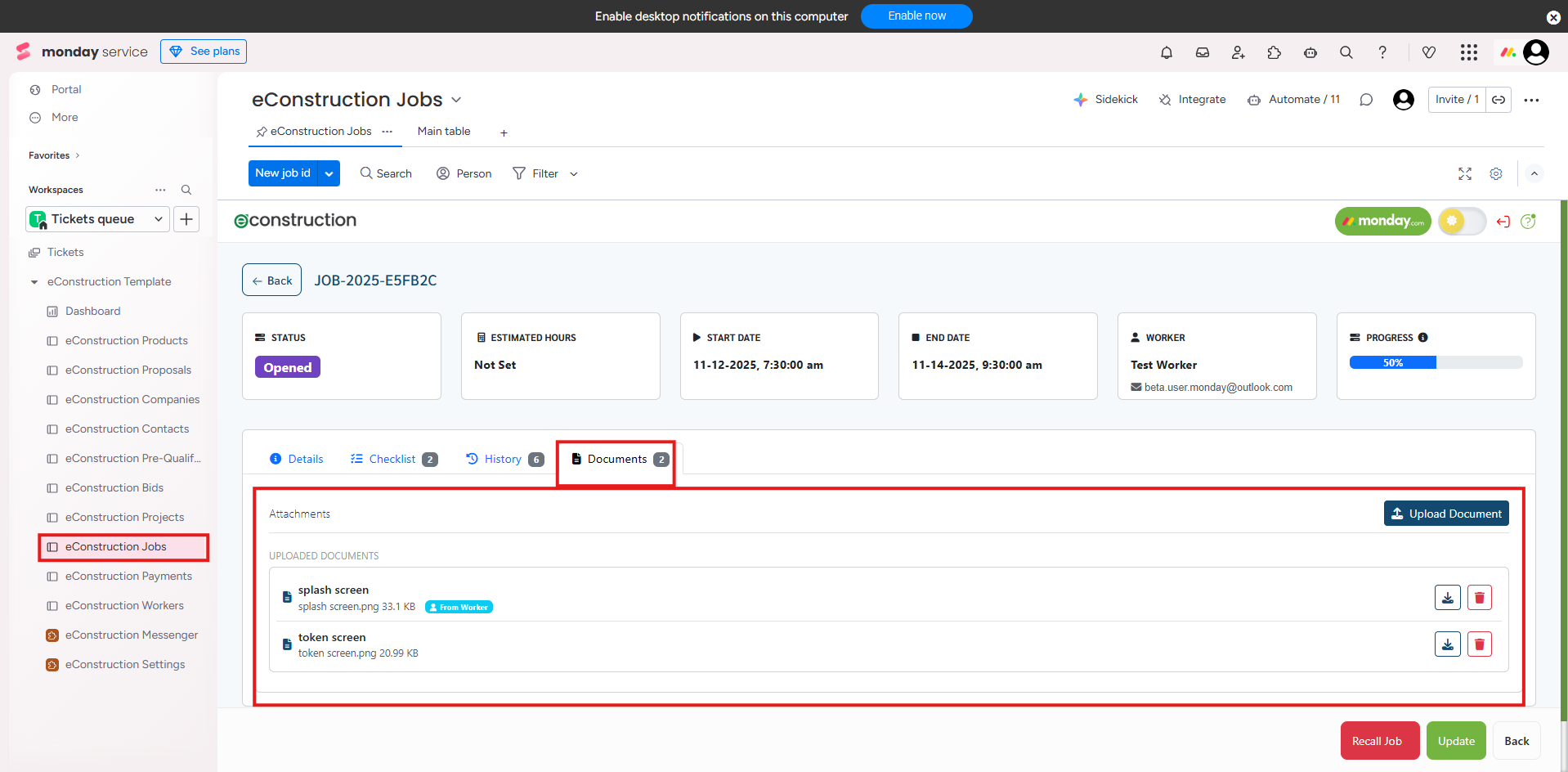Open board settings gear icon

[x=1496, y=174]
